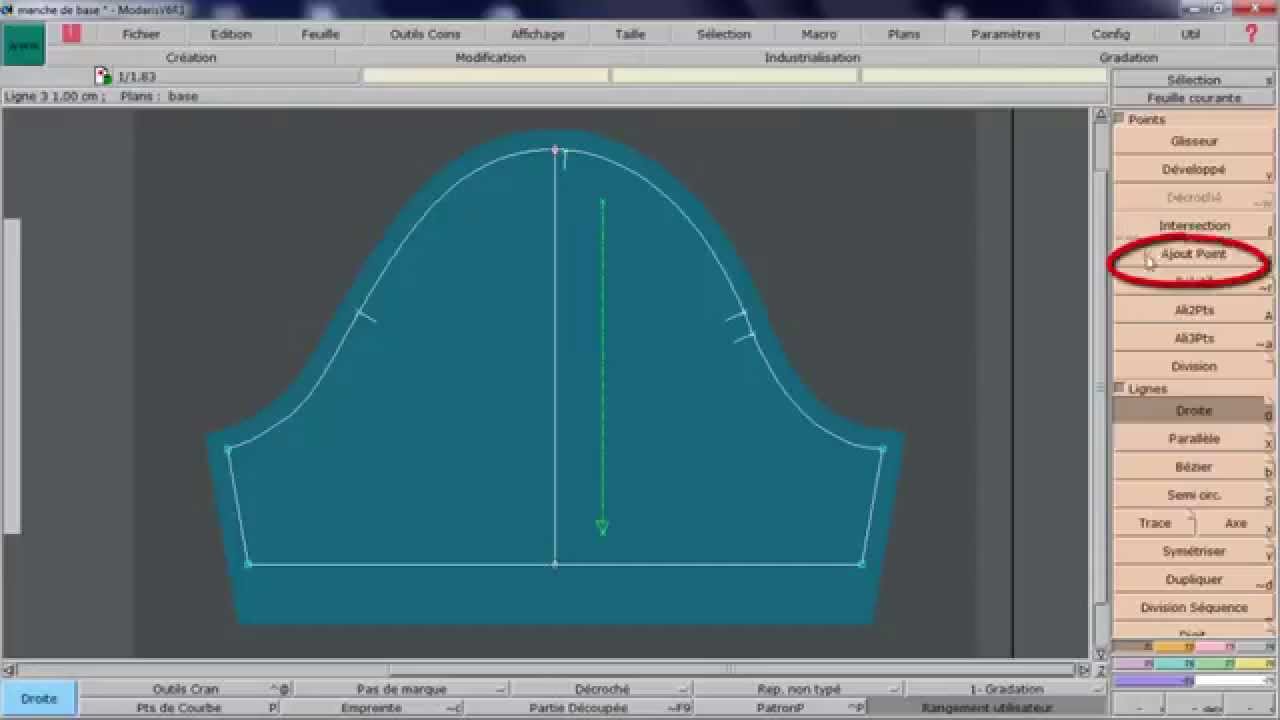The width and height of the screenshot is (1280, 720).
Task: Select the Semi circ. tool
Action: coord(1194,495)
